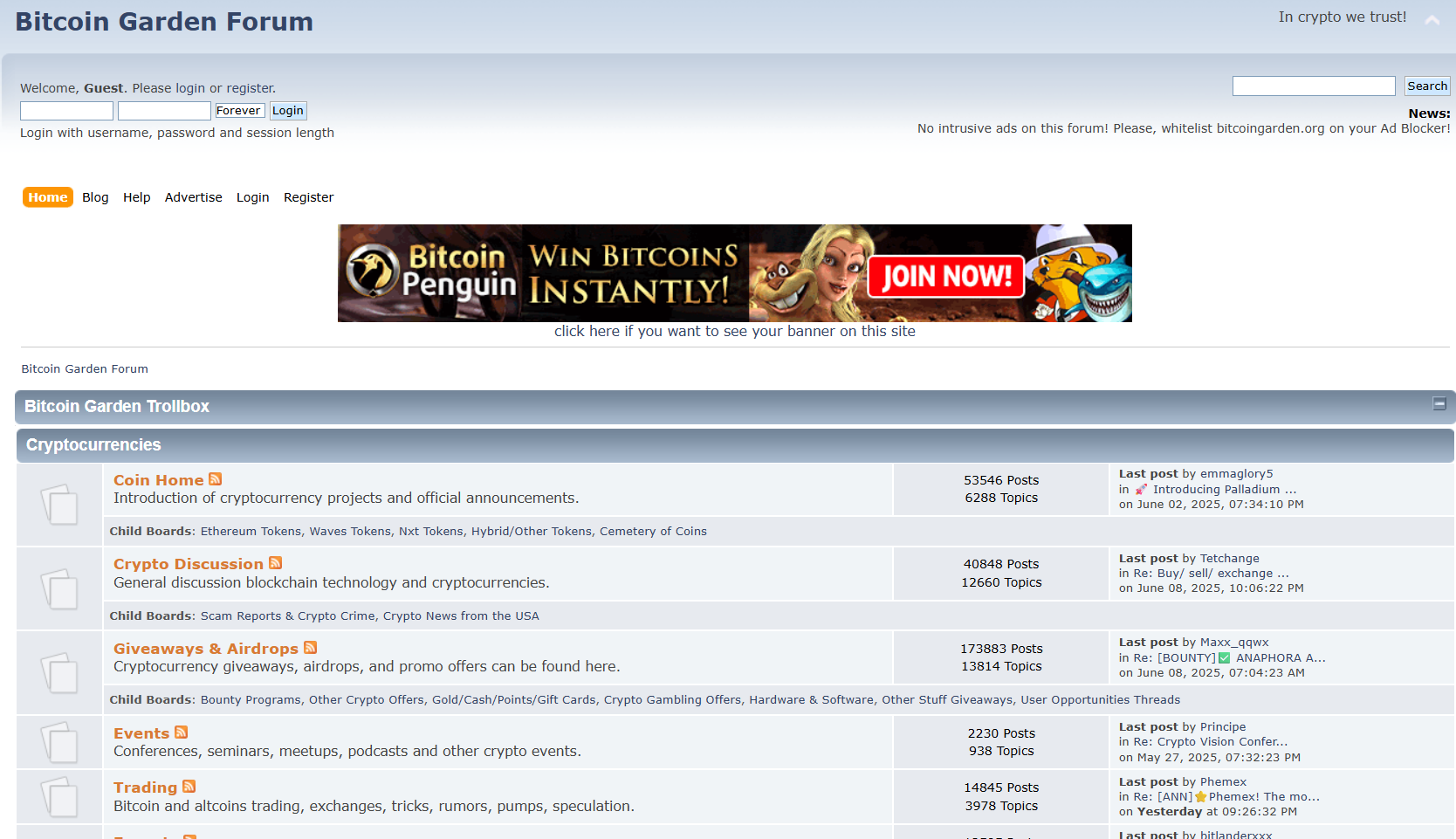Open the Other Crypto Offers child board
The width and height of the screenshot is (1456, 839).
tap(367, 700)
